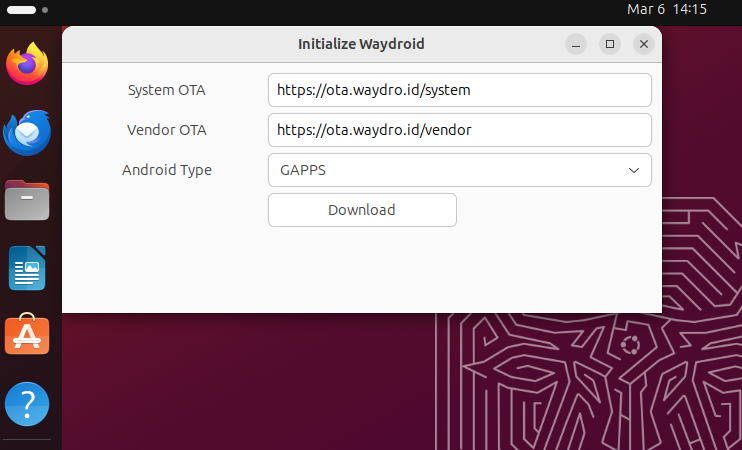This screenshot has width=742, height=450.
Task: Minimize the Initialize Waydroid window
Action: [576, 44]
